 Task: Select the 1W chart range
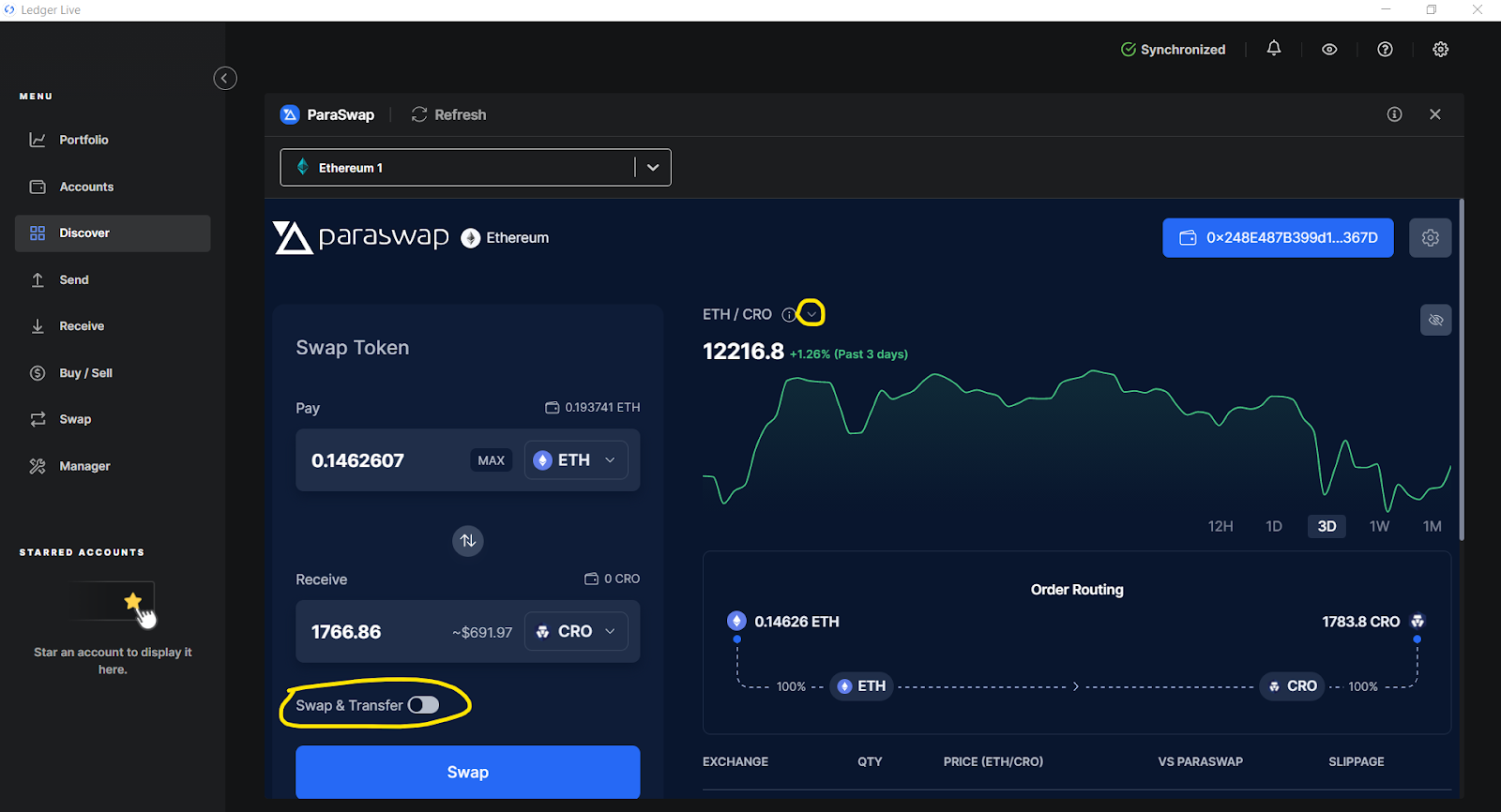[x=1379, y=527]
